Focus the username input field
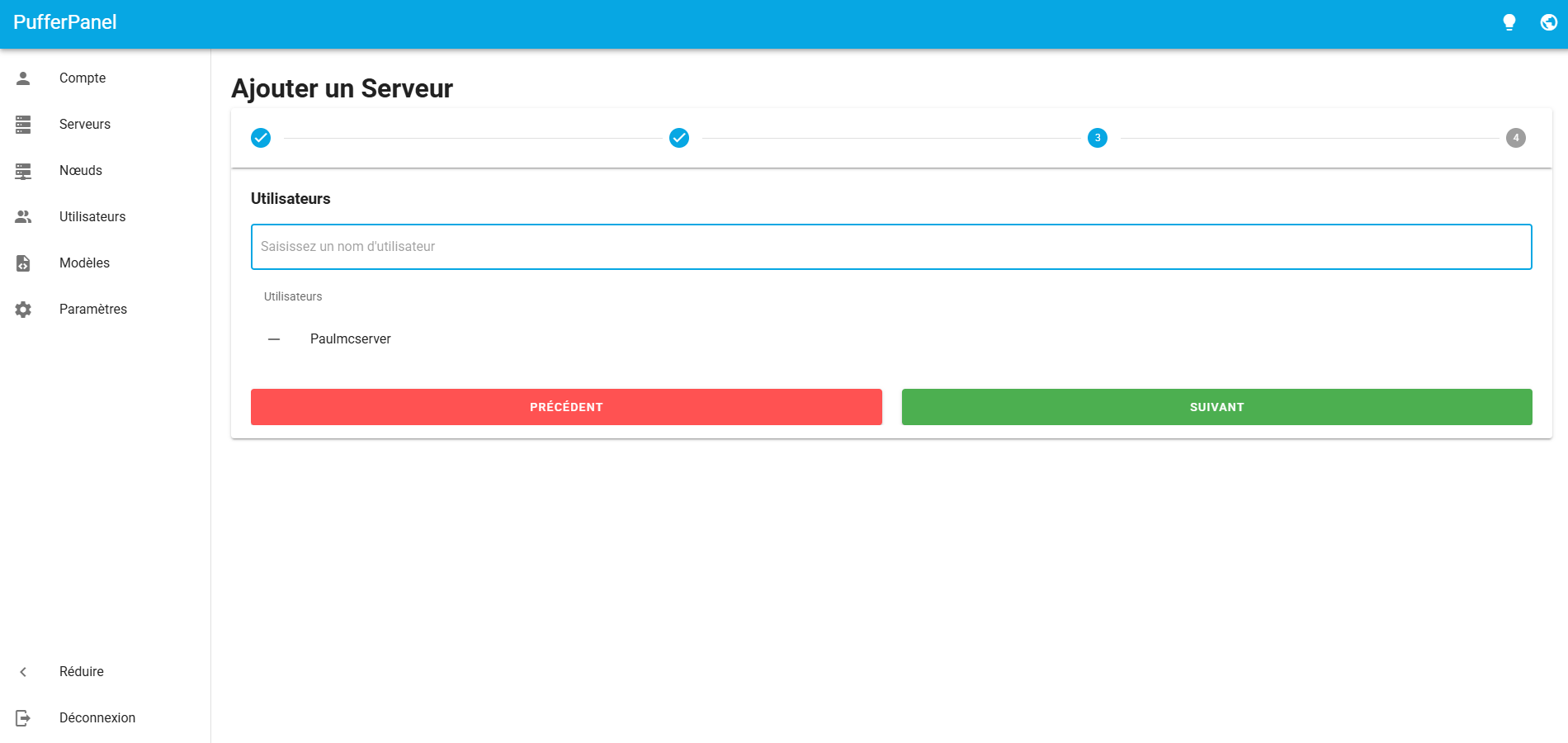Image resolution: width=1568 pixels, height=743 pixels. pos(891,247)
